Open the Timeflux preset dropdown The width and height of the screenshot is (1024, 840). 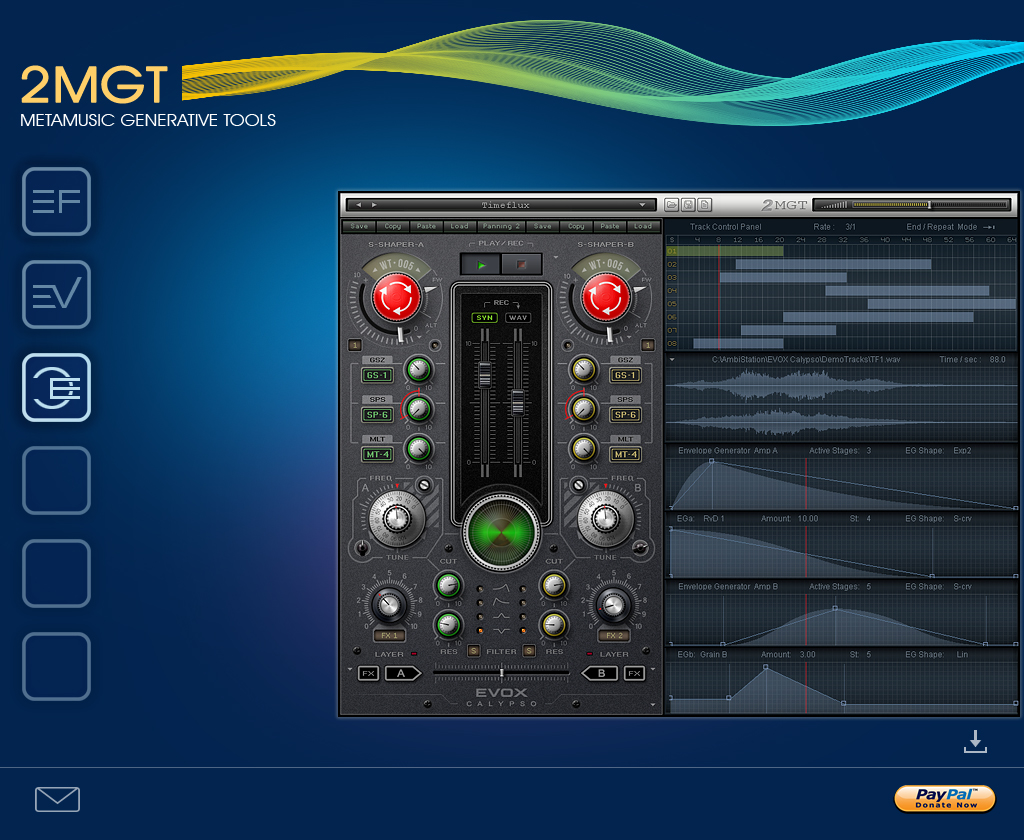[x=643, y=205]
